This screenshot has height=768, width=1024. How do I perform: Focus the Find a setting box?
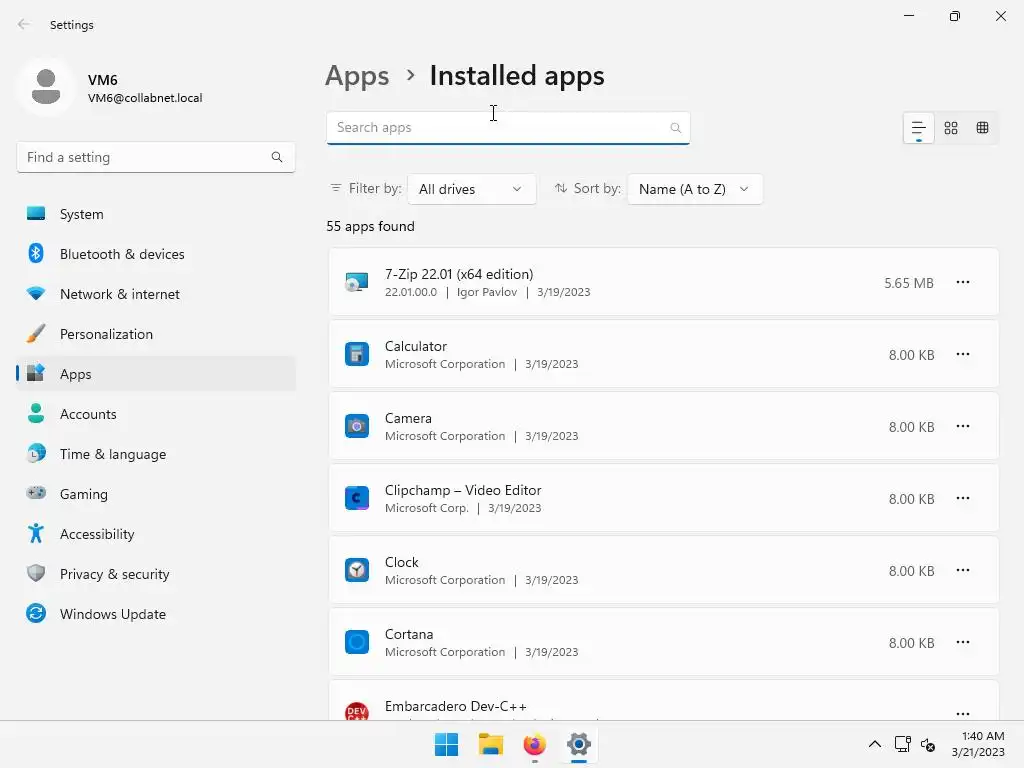click(x=145, y=157)
